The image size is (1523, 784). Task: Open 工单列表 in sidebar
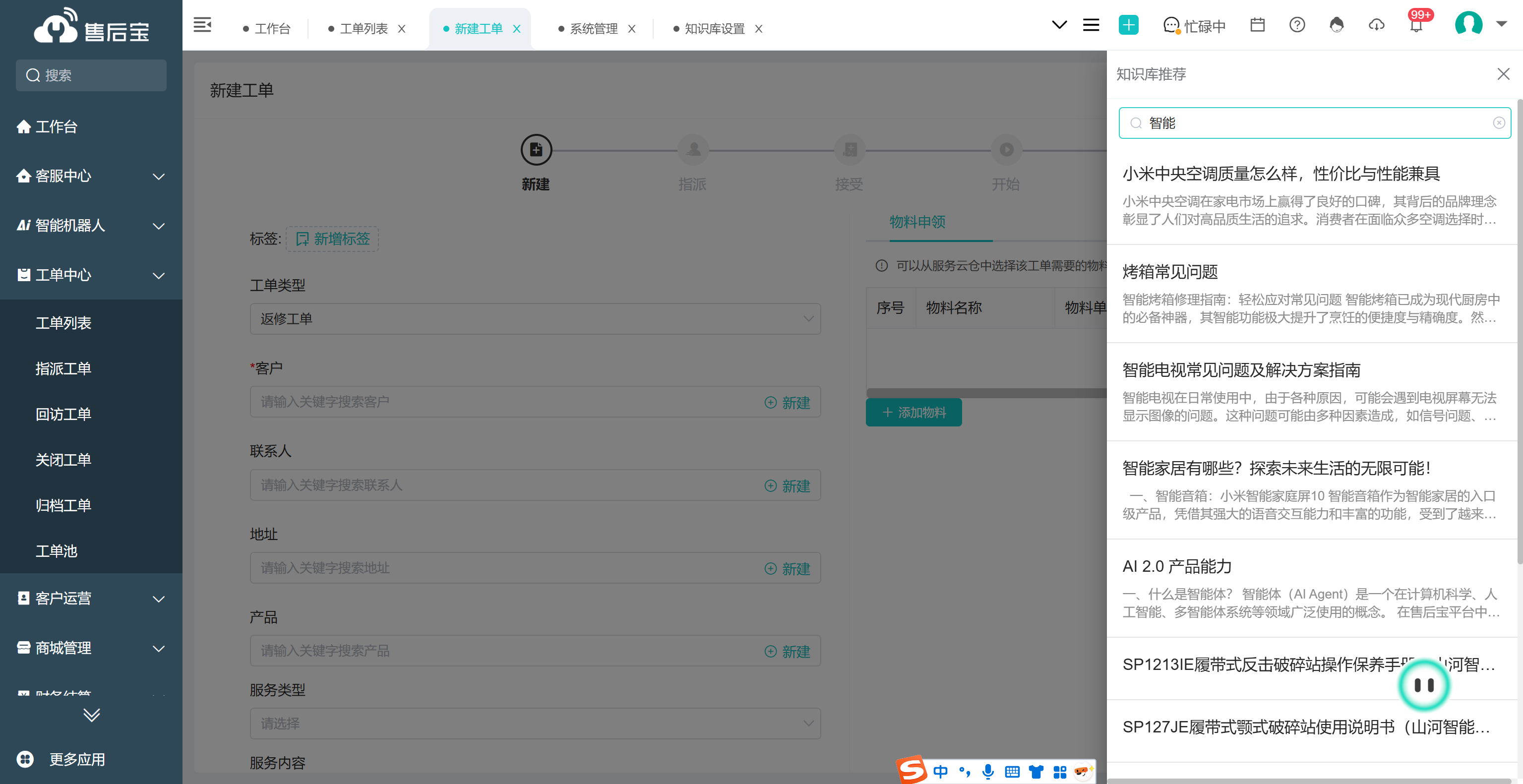click(63, 323)
